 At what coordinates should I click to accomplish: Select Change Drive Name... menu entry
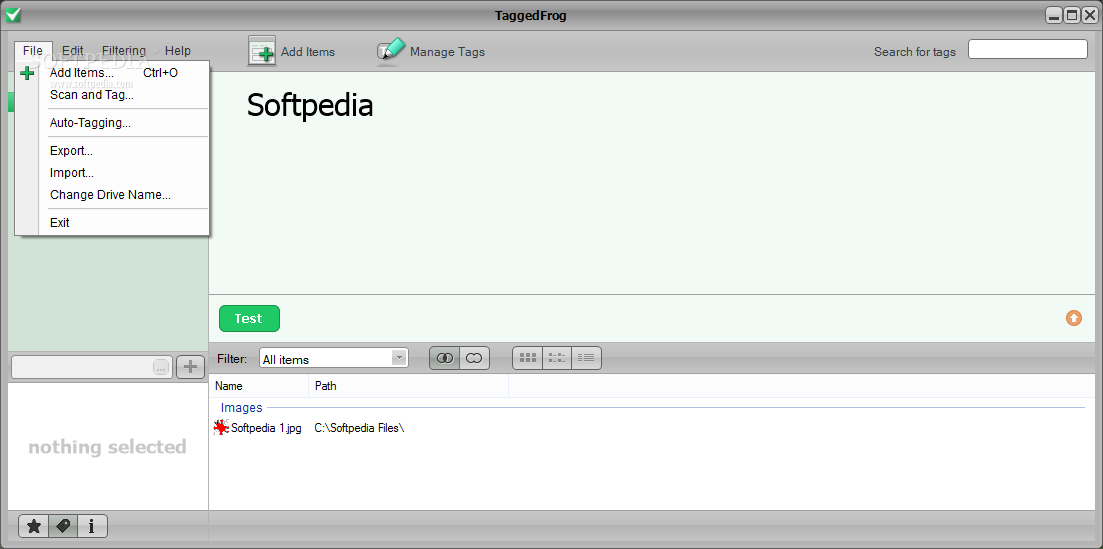click(113, 195)
